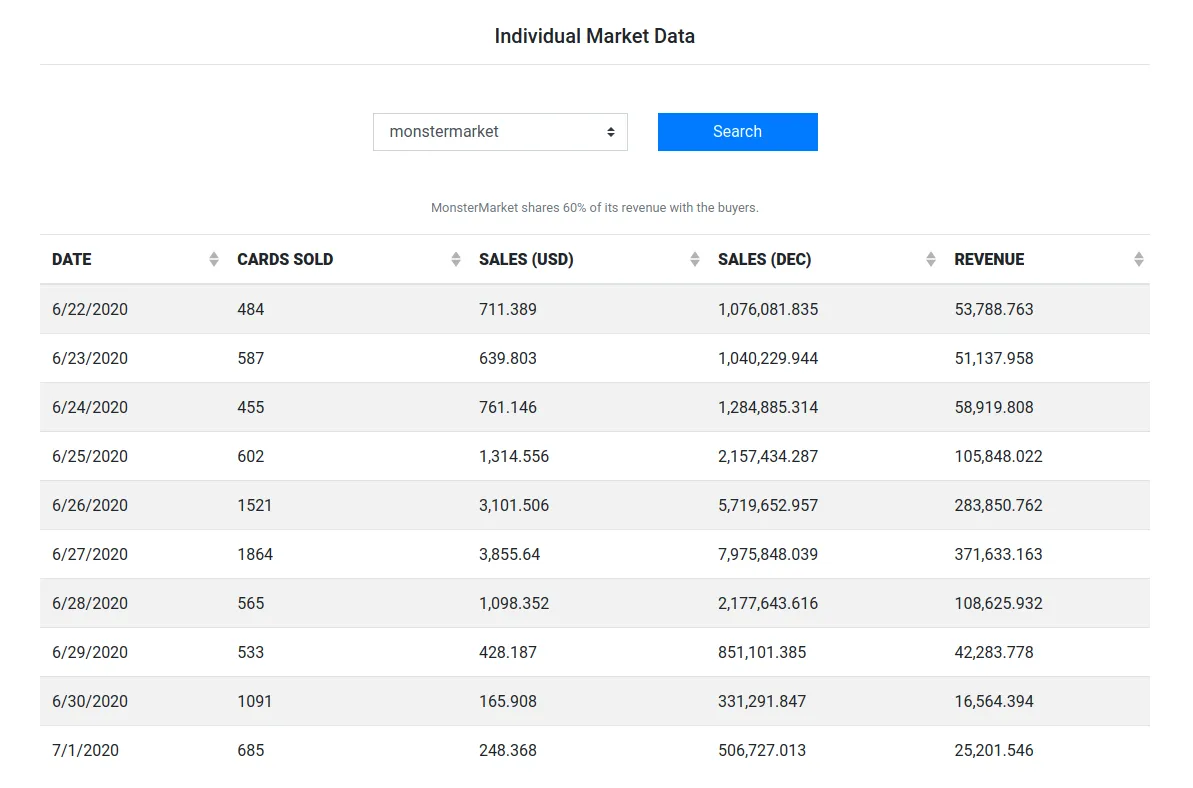Viewport: 1193px width, 788px height.
Task: Select the 7/1/2020 row date
Action: pyautogui.click(x=85, y=751)
